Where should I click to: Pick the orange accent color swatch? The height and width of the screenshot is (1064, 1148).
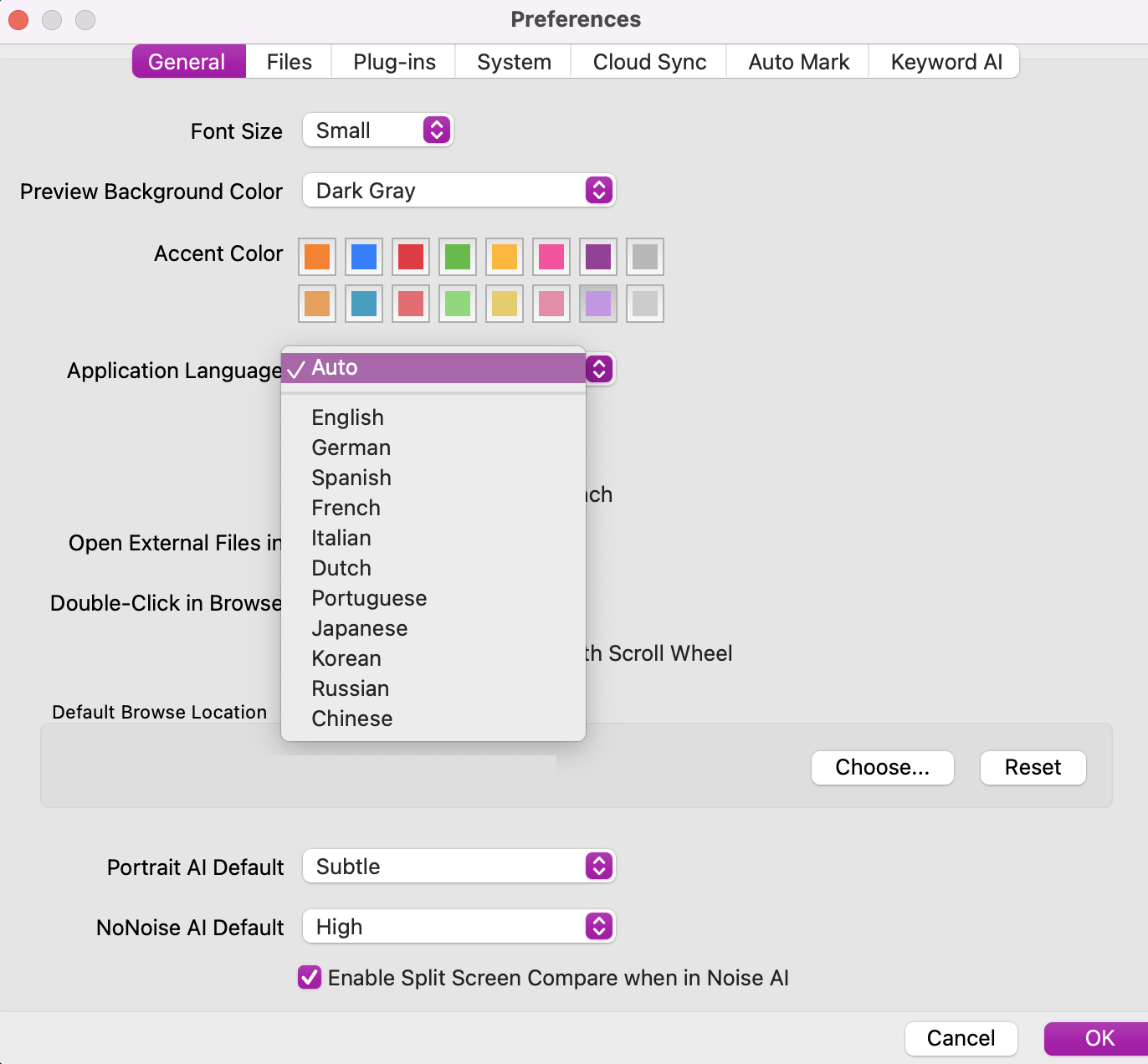[317, 257]
